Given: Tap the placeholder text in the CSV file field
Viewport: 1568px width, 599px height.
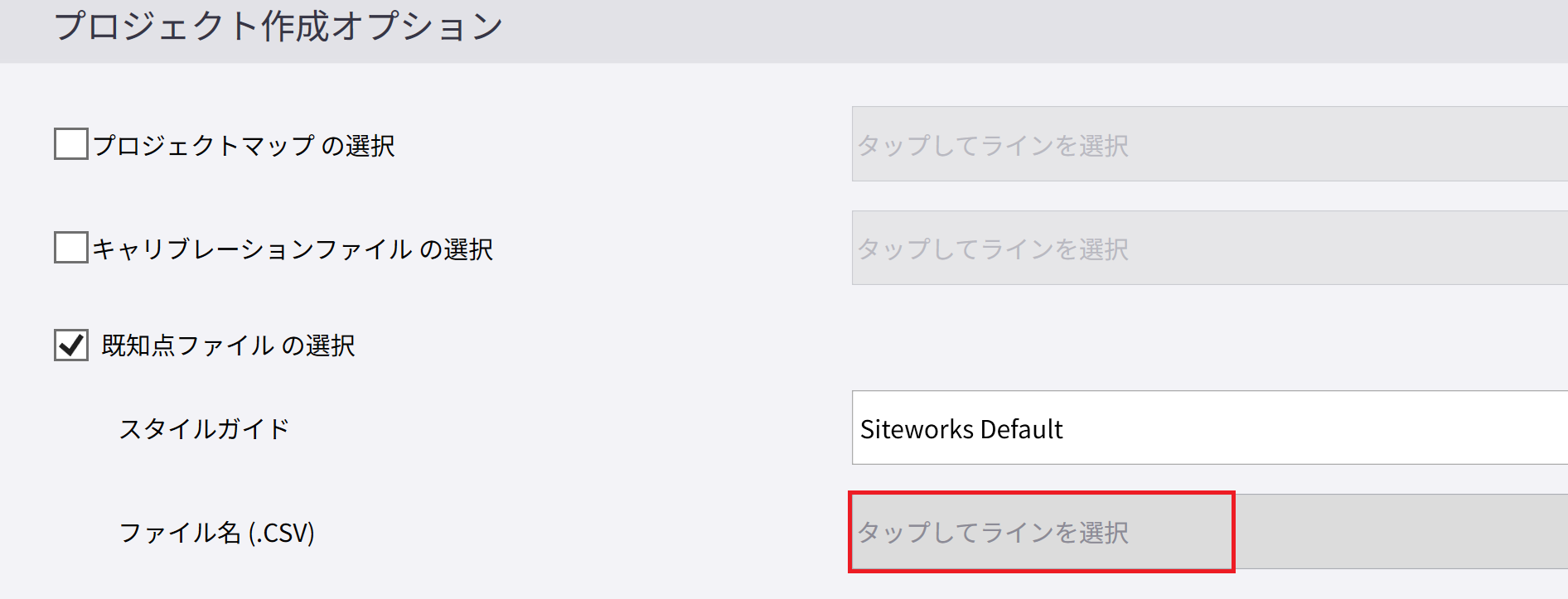Looking at the screenshot, I should click(993, 533).
